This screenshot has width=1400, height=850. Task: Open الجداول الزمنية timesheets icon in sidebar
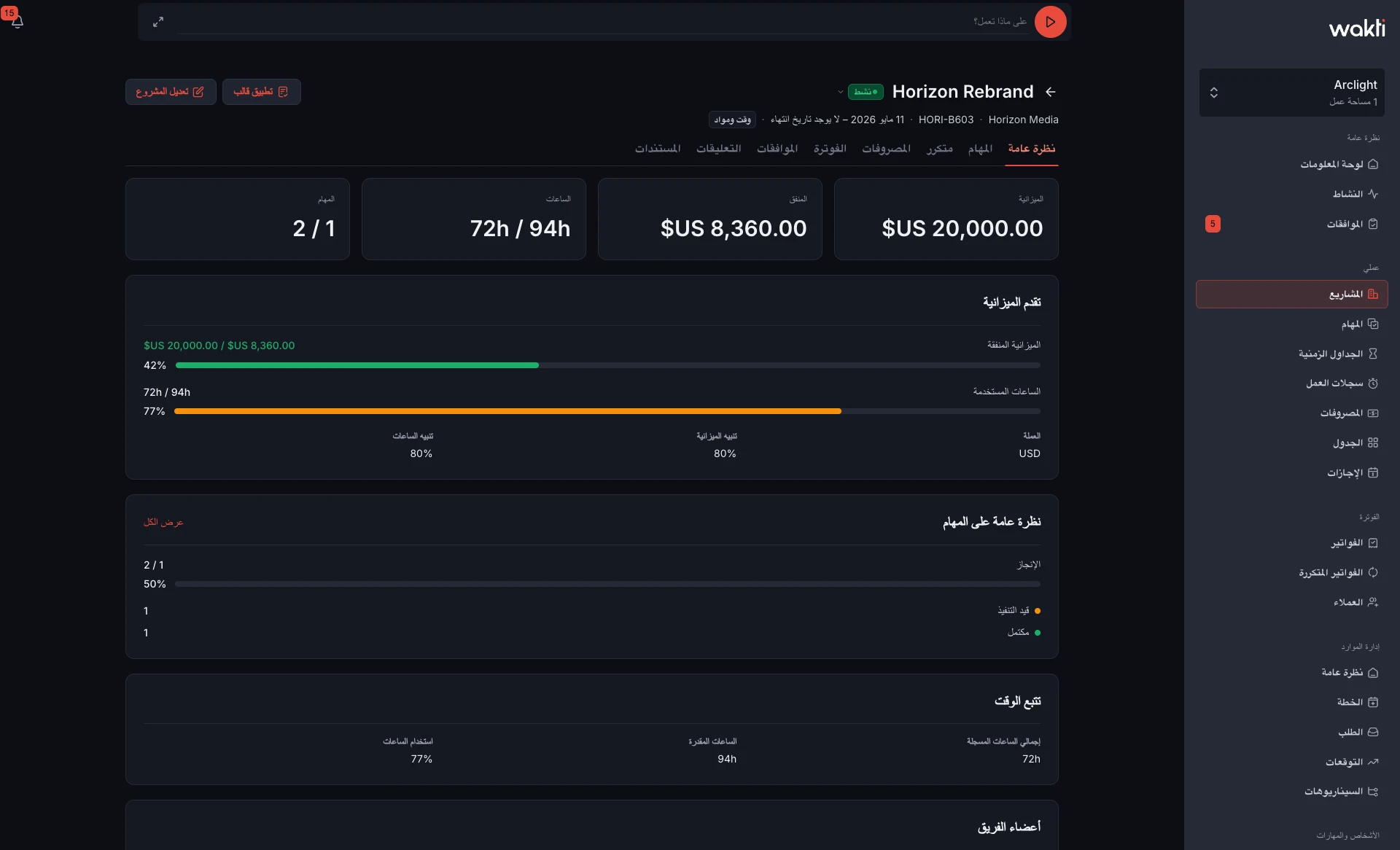(1373, 354)
